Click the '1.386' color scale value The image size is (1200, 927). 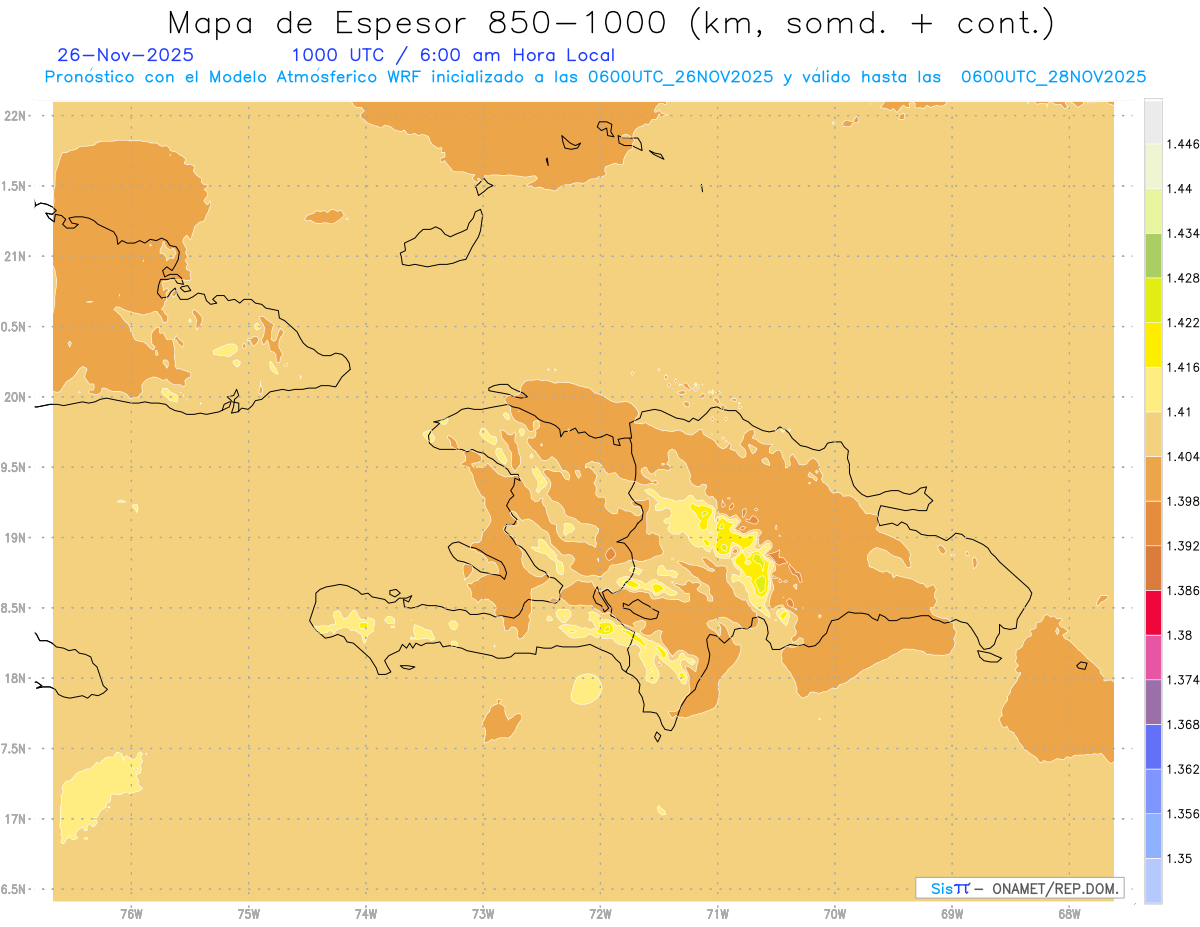pyautogui.click(x=1184, y=590)
